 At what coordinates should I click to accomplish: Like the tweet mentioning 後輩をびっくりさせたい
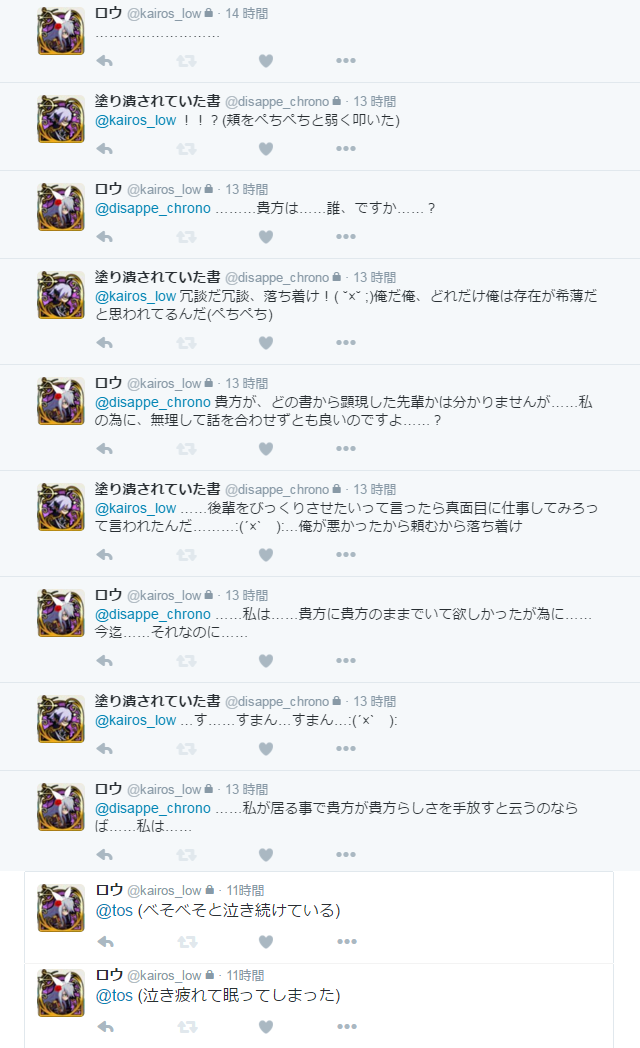(x=266, y=555)
